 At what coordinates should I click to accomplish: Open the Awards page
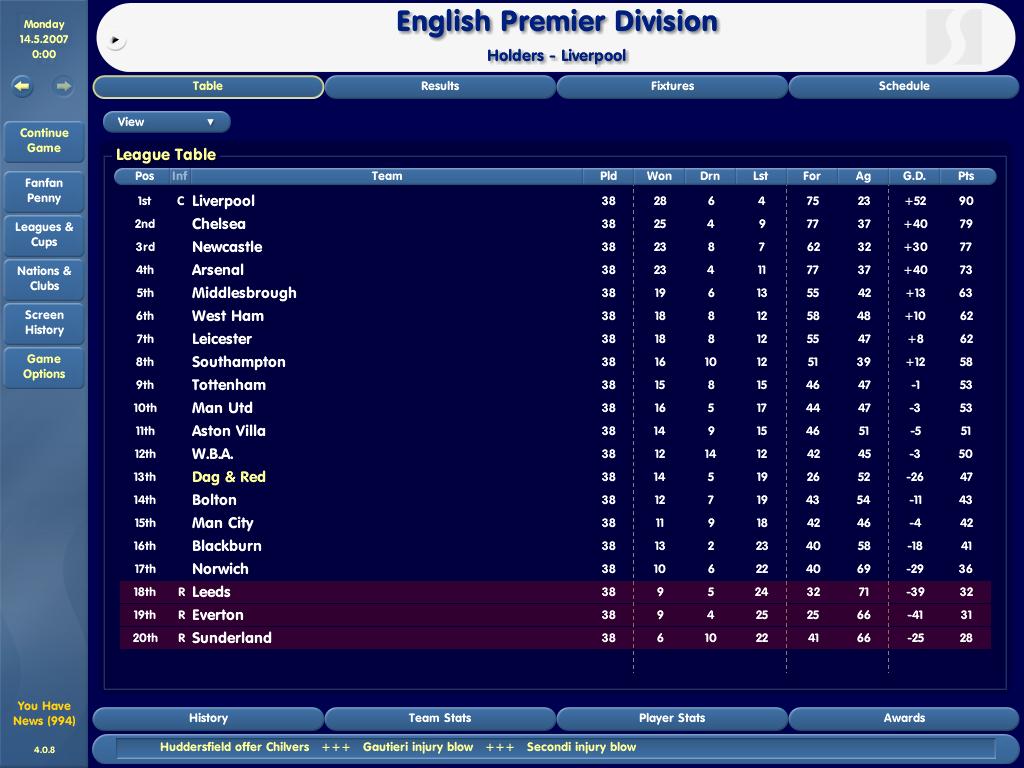tap(904, 718)
